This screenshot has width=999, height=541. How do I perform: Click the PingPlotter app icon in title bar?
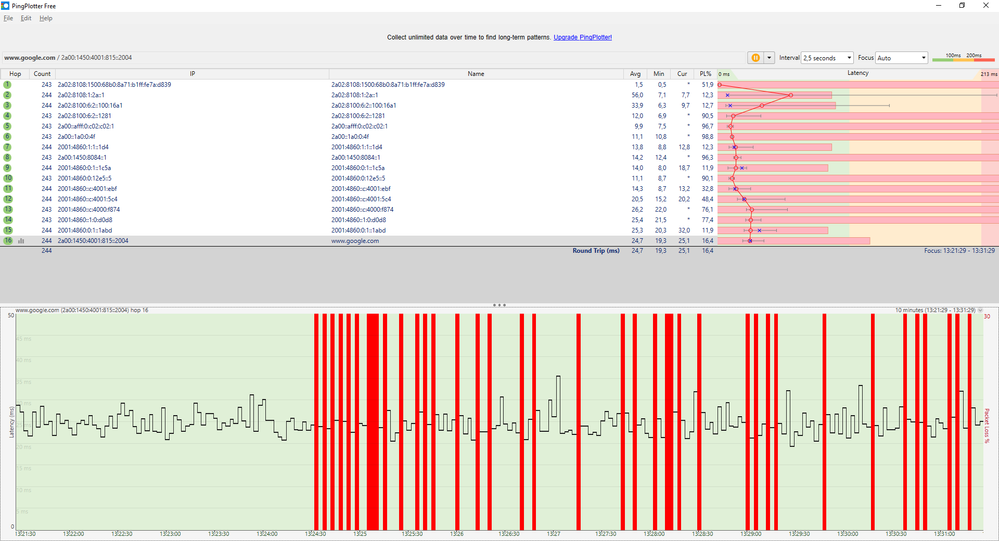pos(5,6)
